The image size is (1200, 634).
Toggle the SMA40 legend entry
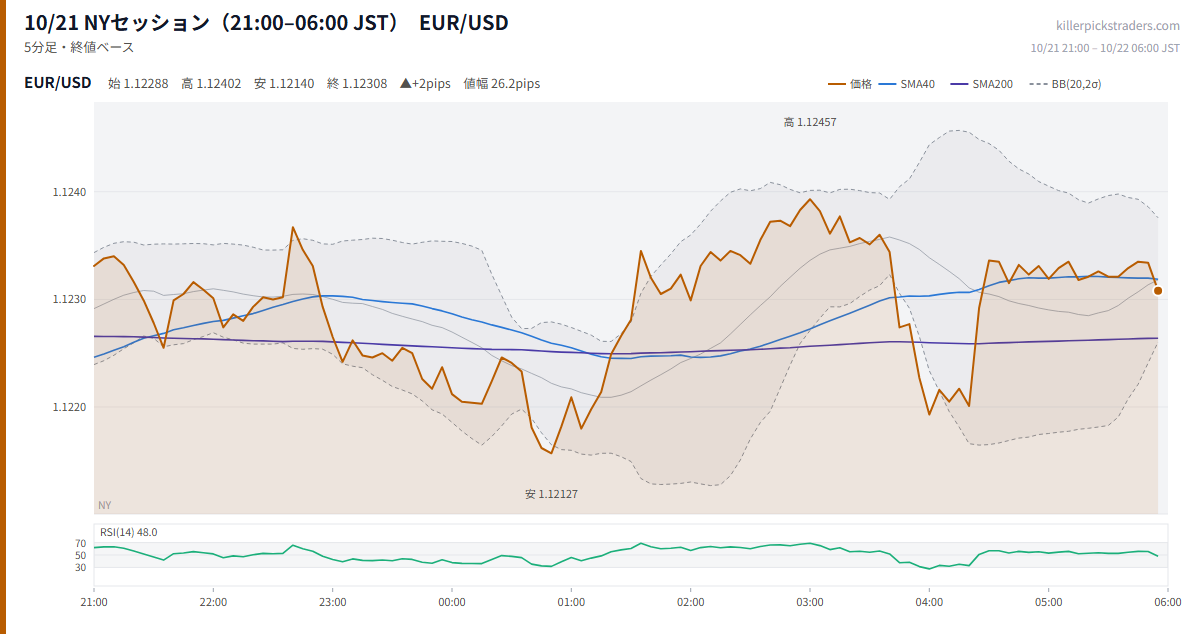(x=907, y=84)
